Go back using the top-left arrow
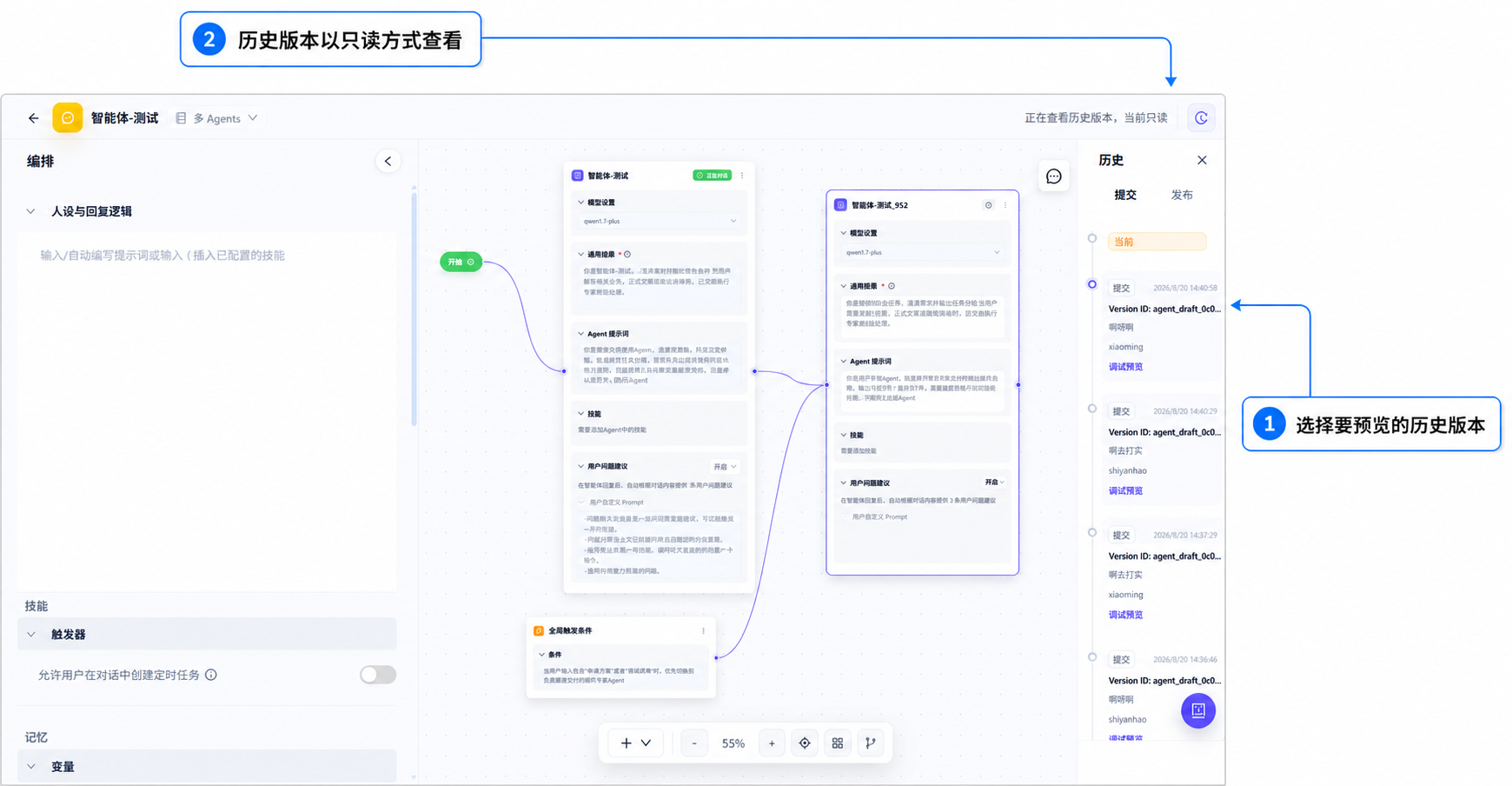The height and width of the screenshot is (786, 1512). pyautogui.click(x=33, y=118)
